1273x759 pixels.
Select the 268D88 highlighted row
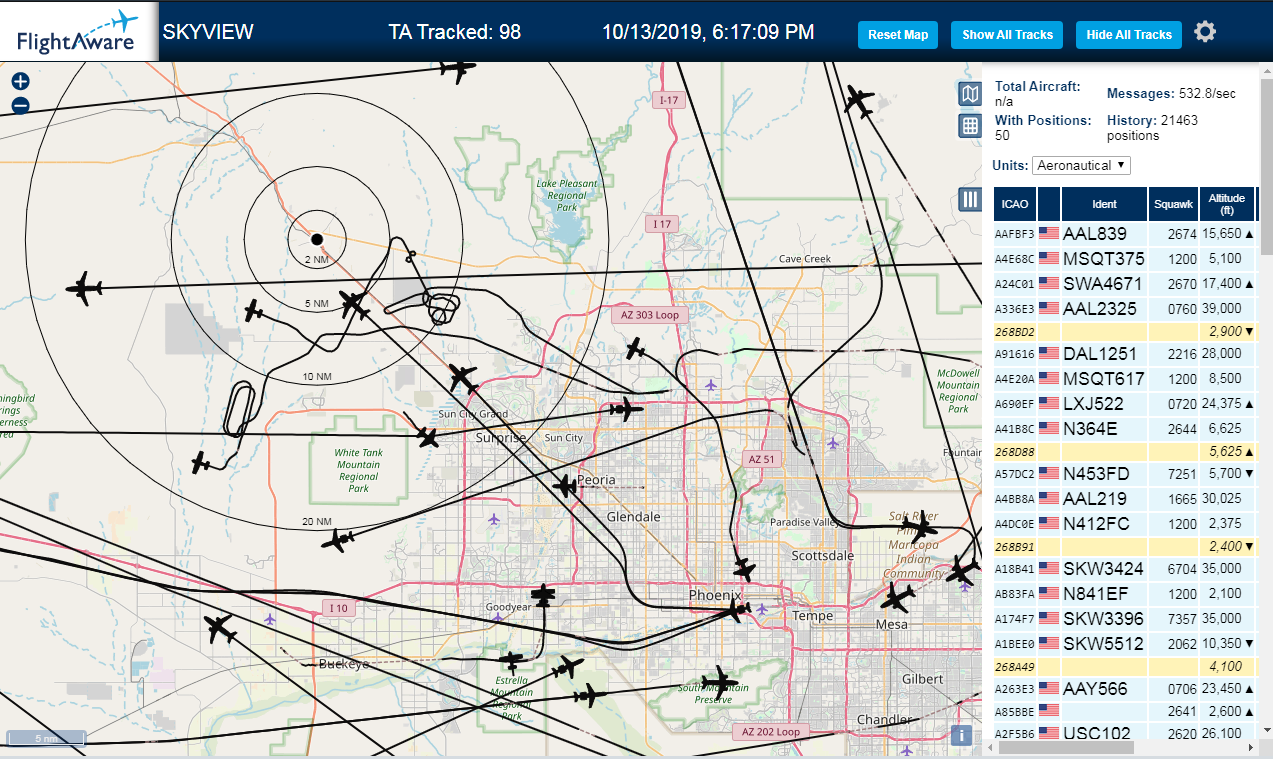pyautogui.click(x=1125, y=451)
